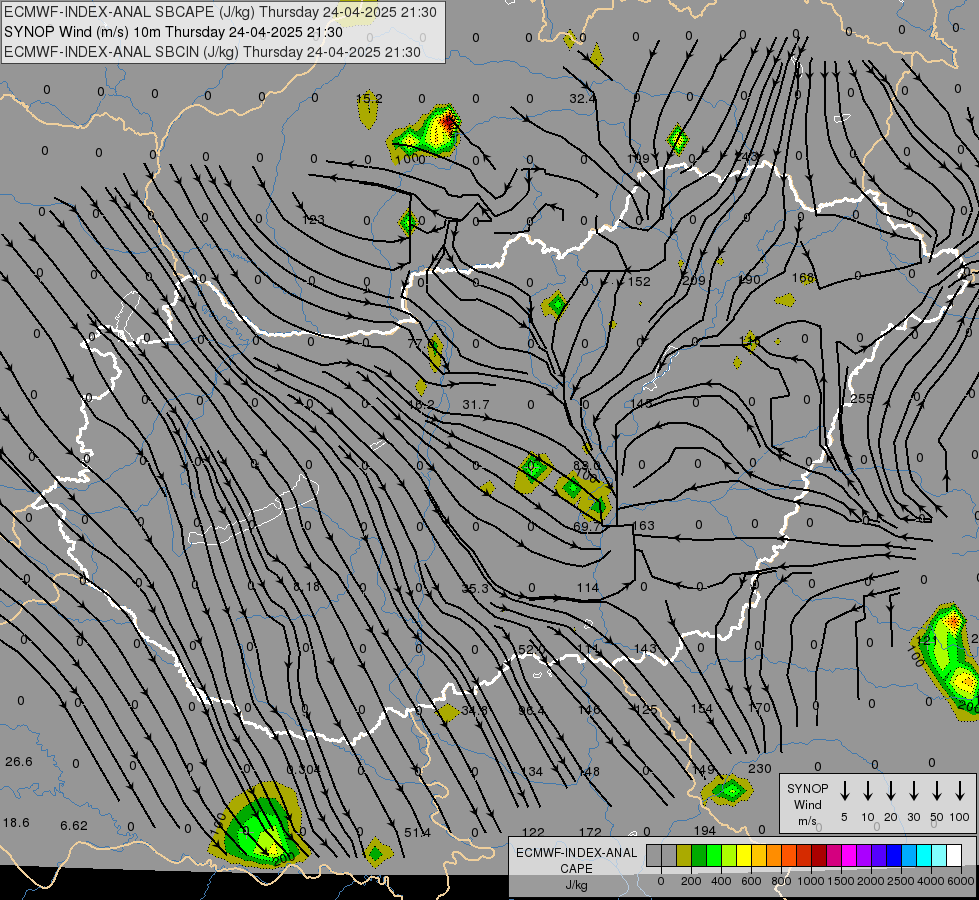Click the map value 154
The image size is (979, 900).
tap(702, 708)
